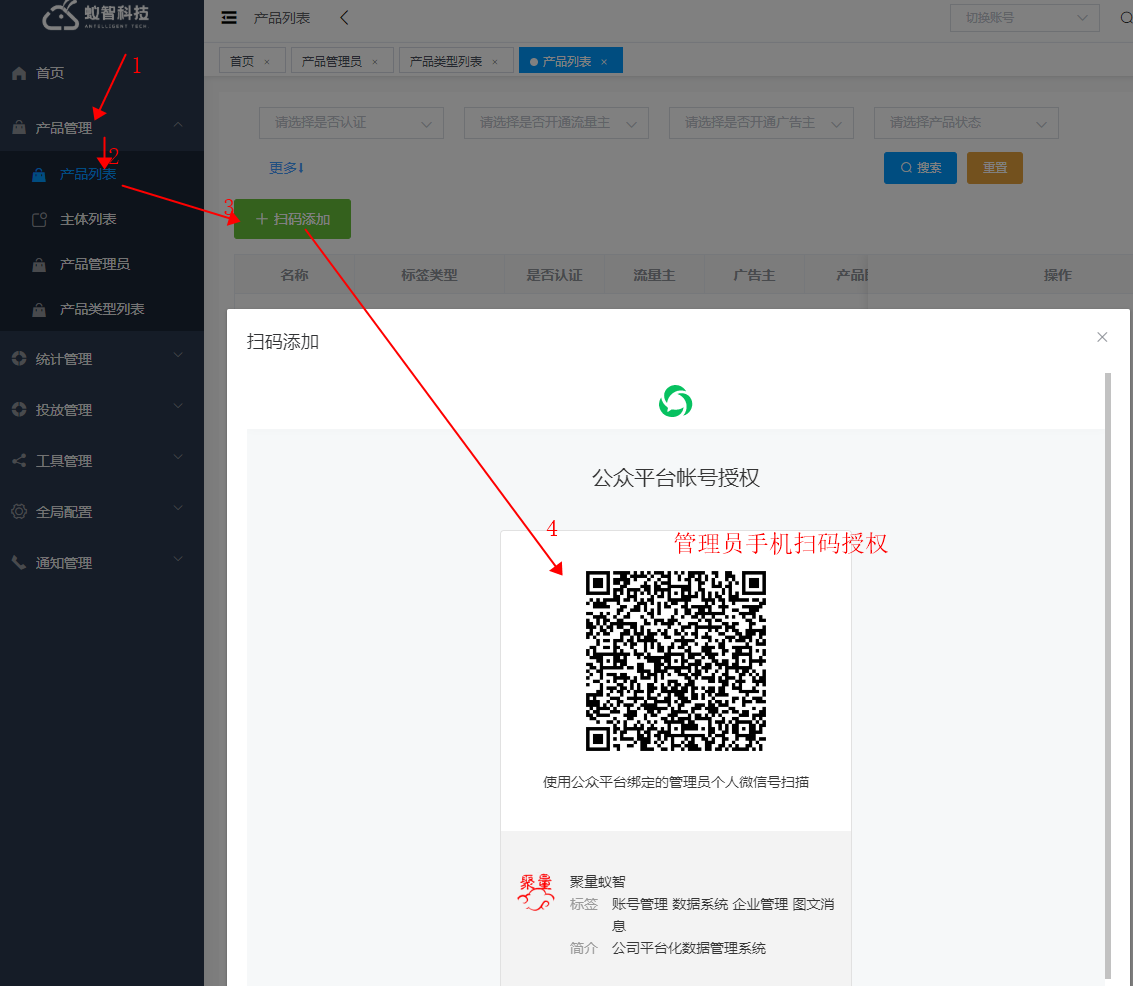
Task: Expand the 投放管理 menu
Action: 178,406
